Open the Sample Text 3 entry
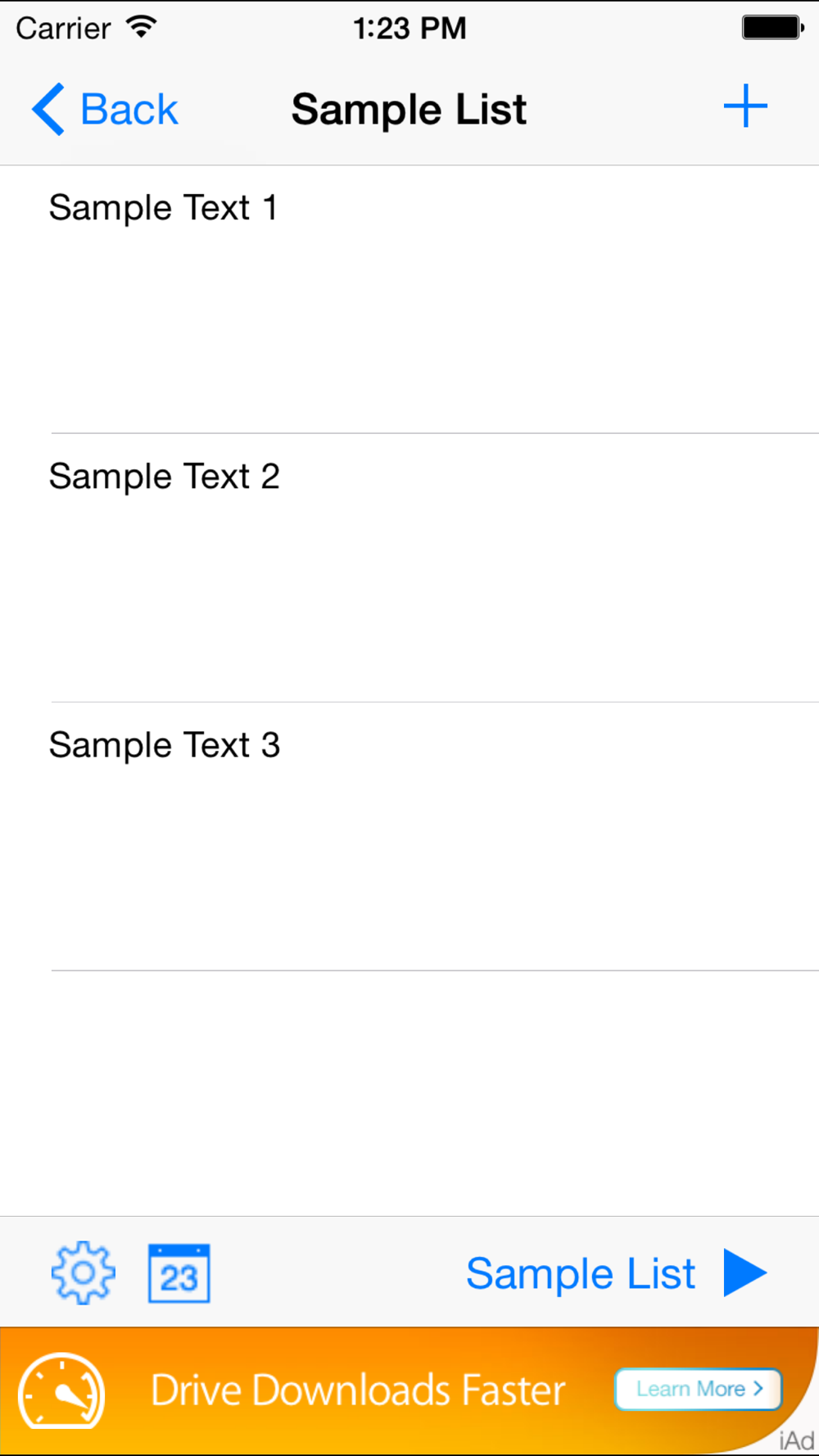Viewport: 819px width, 1456px height. (409, 835)
